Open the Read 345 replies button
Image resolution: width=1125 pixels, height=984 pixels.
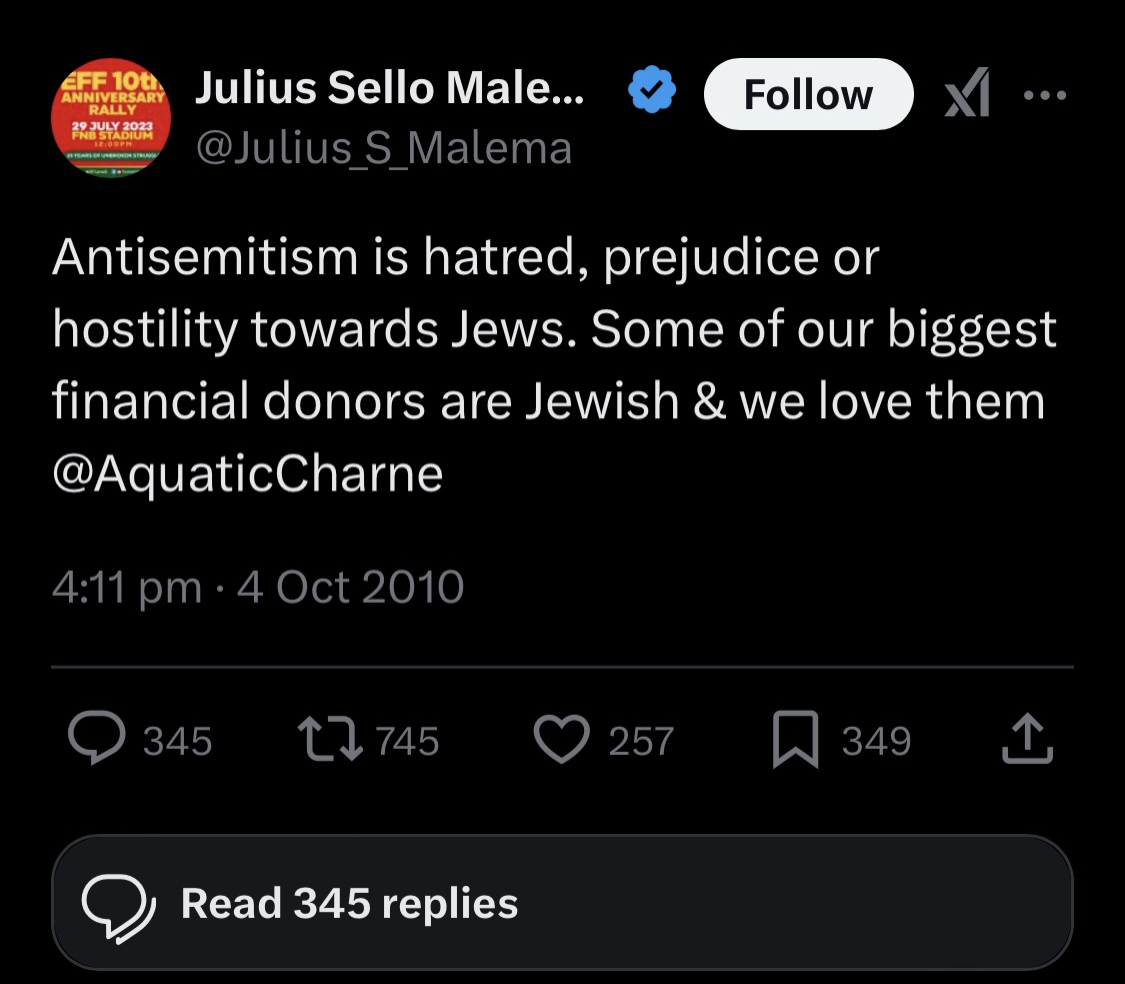pos(561,903)
